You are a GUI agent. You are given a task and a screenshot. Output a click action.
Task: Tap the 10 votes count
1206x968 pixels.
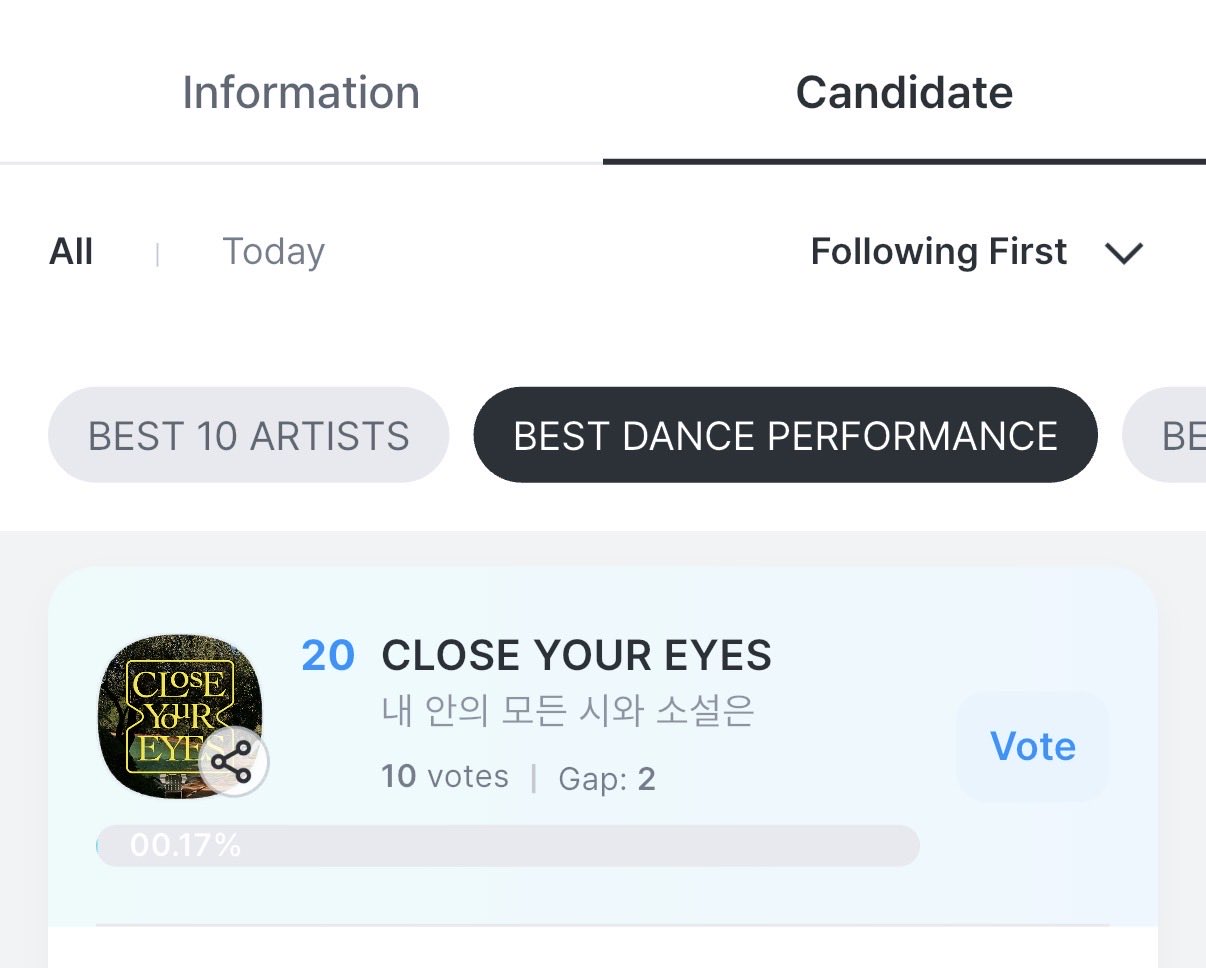pyautogui.click(x=445, y=777)
